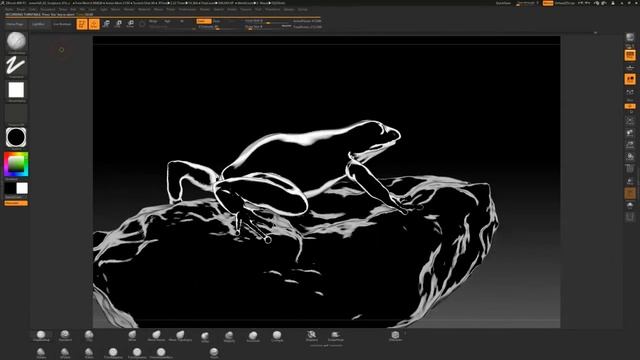Toggle the small orange bar button on right shelf
Image resolution: width=640 pixels, height=360 pixels.
pos(630,106)
